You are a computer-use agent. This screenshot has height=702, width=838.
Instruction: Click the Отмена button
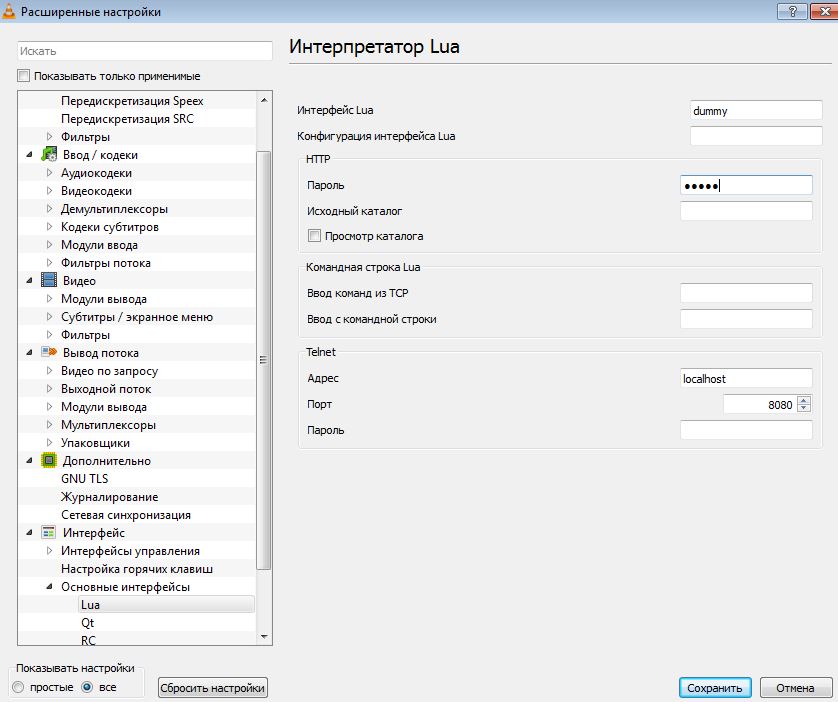(795, 688)
